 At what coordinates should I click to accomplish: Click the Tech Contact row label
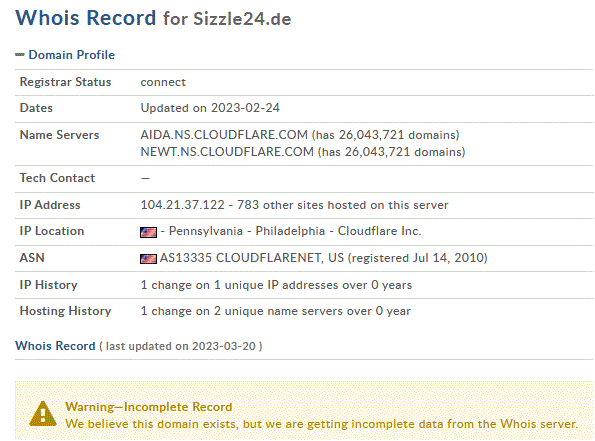point(57,178)
